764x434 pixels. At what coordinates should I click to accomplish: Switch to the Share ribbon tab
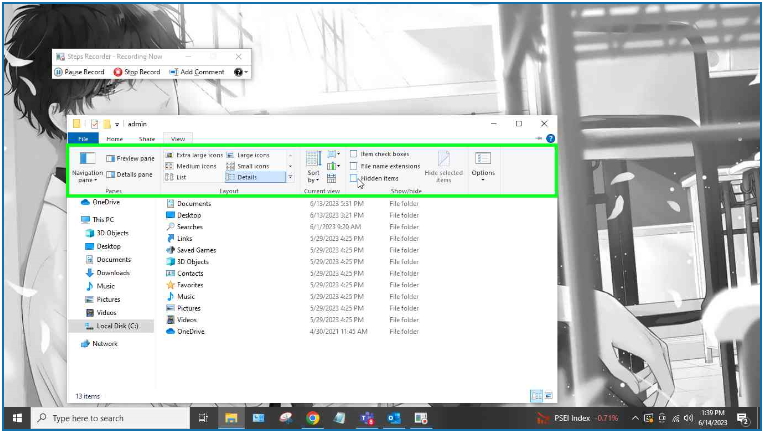tap(147, 139)
